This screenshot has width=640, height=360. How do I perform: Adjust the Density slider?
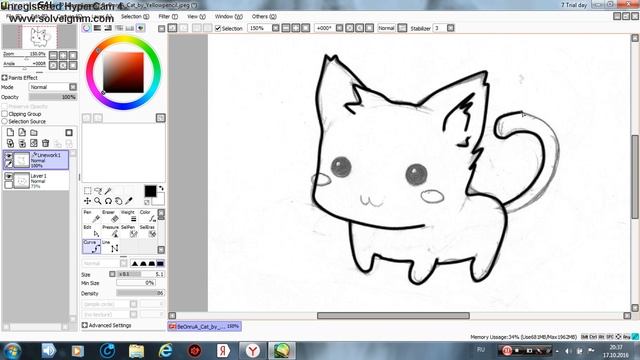[140, 293]
